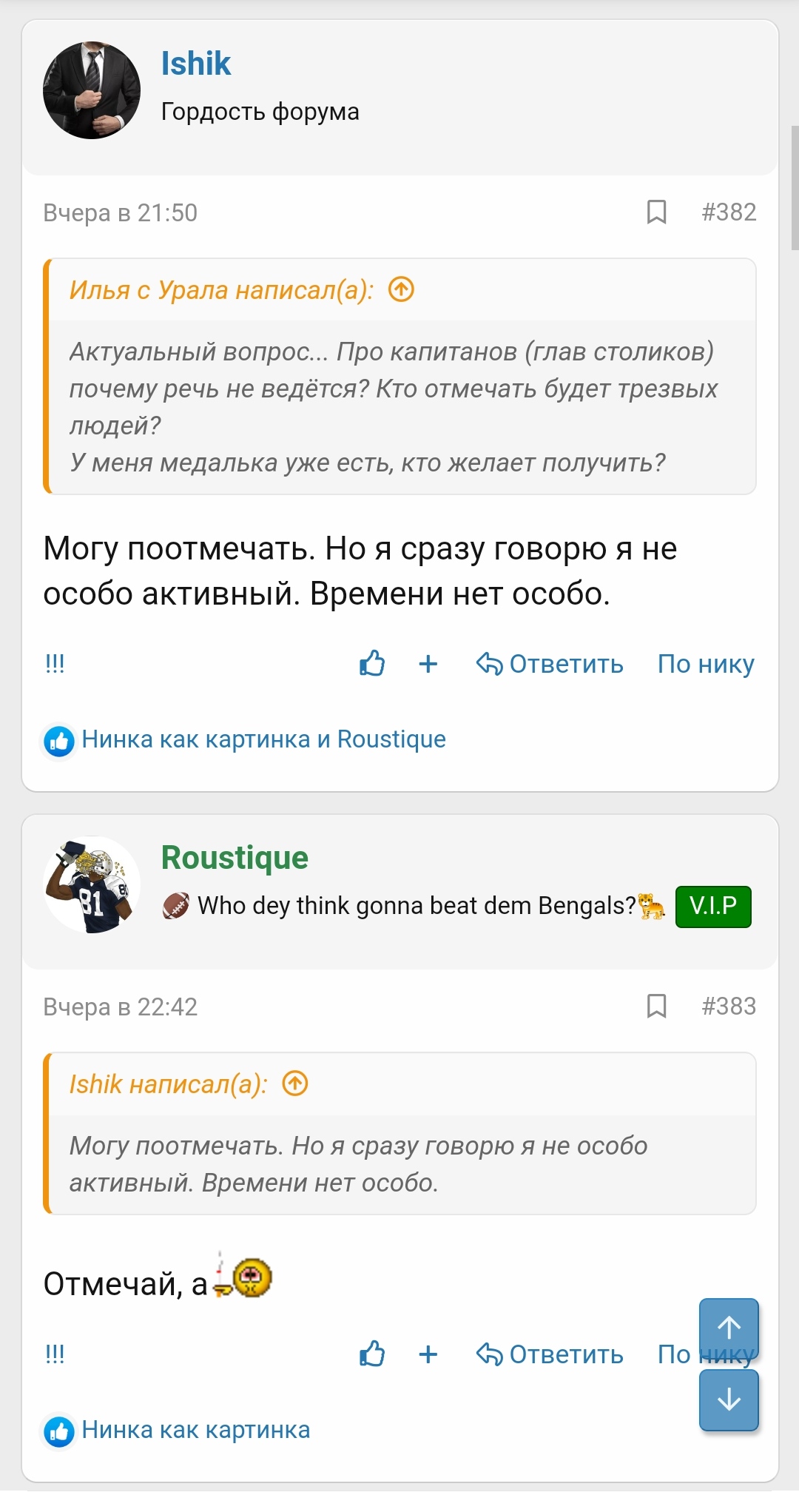The width and height of the screenshot is (799, 1512).
Task: Report Ishik's post via exclamation marks
Action: (55, 664)
